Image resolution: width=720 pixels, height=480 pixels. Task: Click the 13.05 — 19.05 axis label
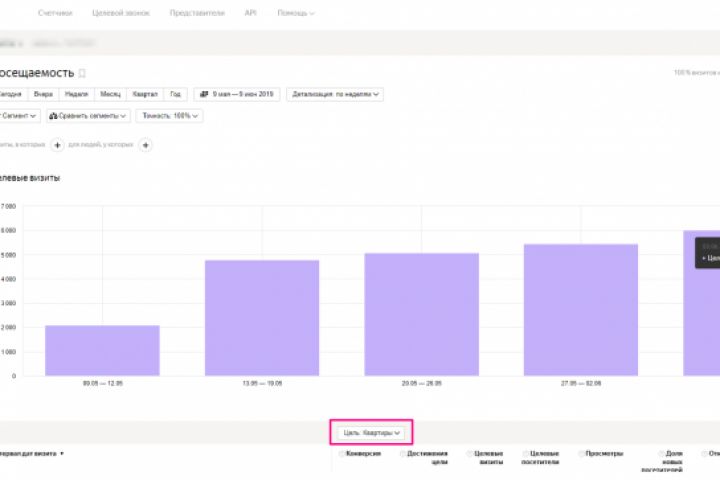point(262,383)
